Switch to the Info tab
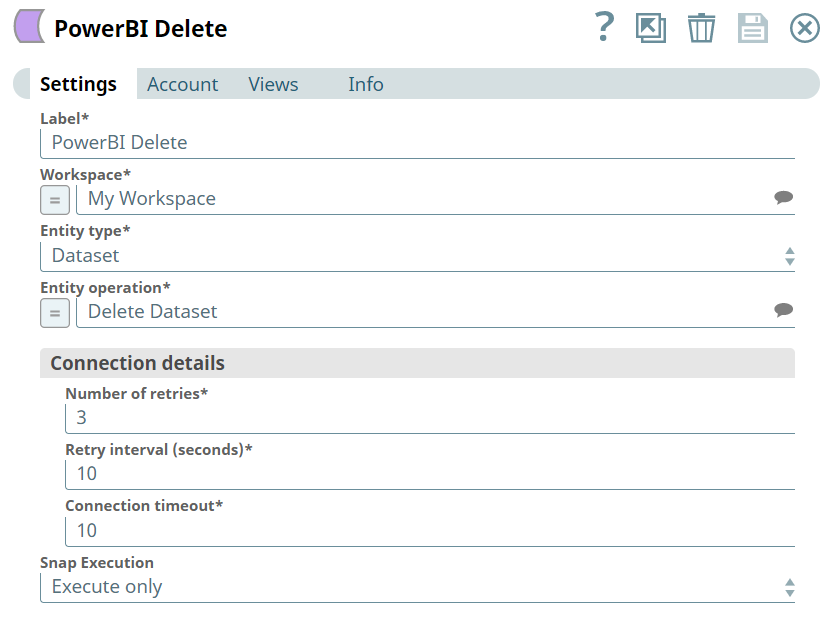 pyautogui.click(x=365, y=84)
